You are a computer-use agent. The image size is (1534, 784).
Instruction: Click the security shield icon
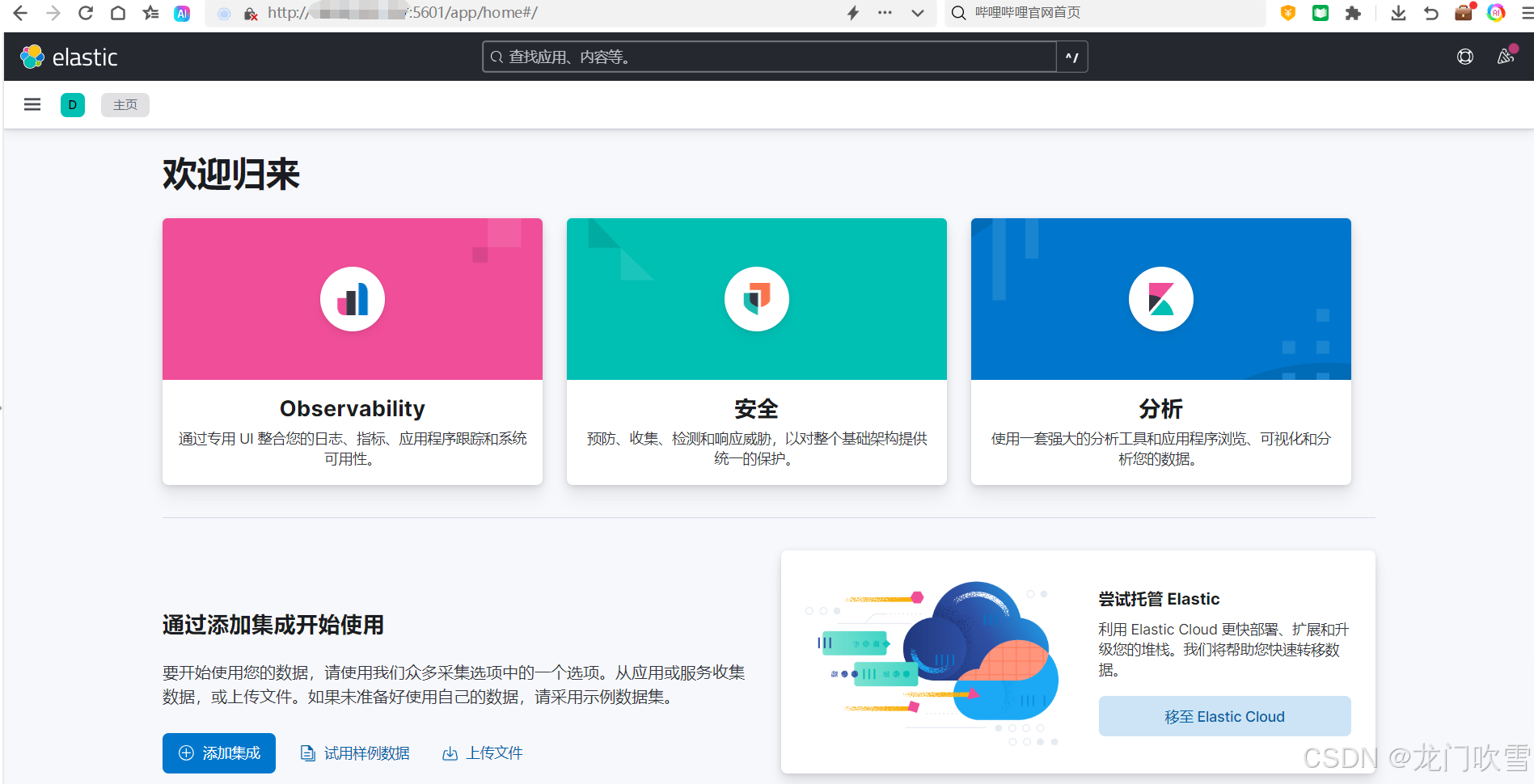pyautogui.click(x=757, y=299)
